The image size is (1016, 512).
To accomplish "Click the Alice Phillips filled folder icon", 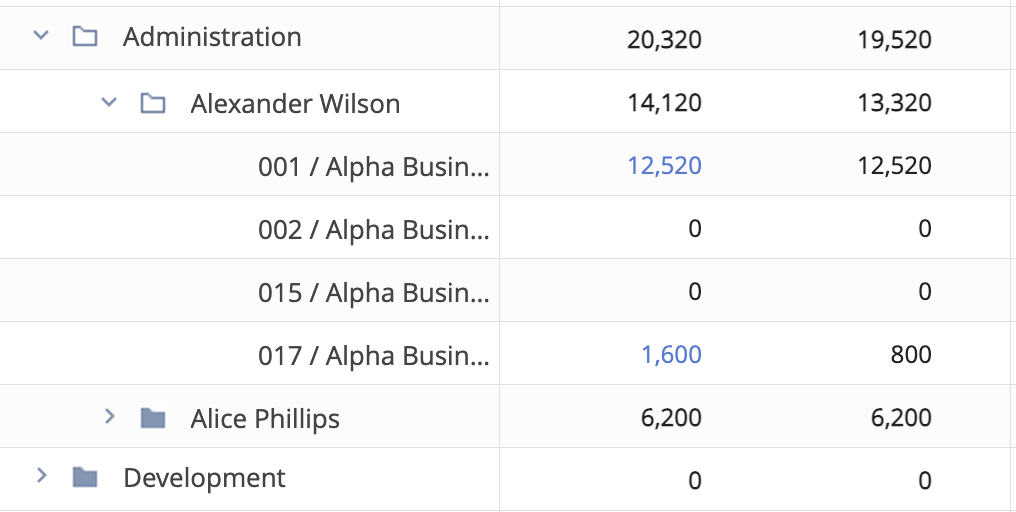I will [153, 418].
